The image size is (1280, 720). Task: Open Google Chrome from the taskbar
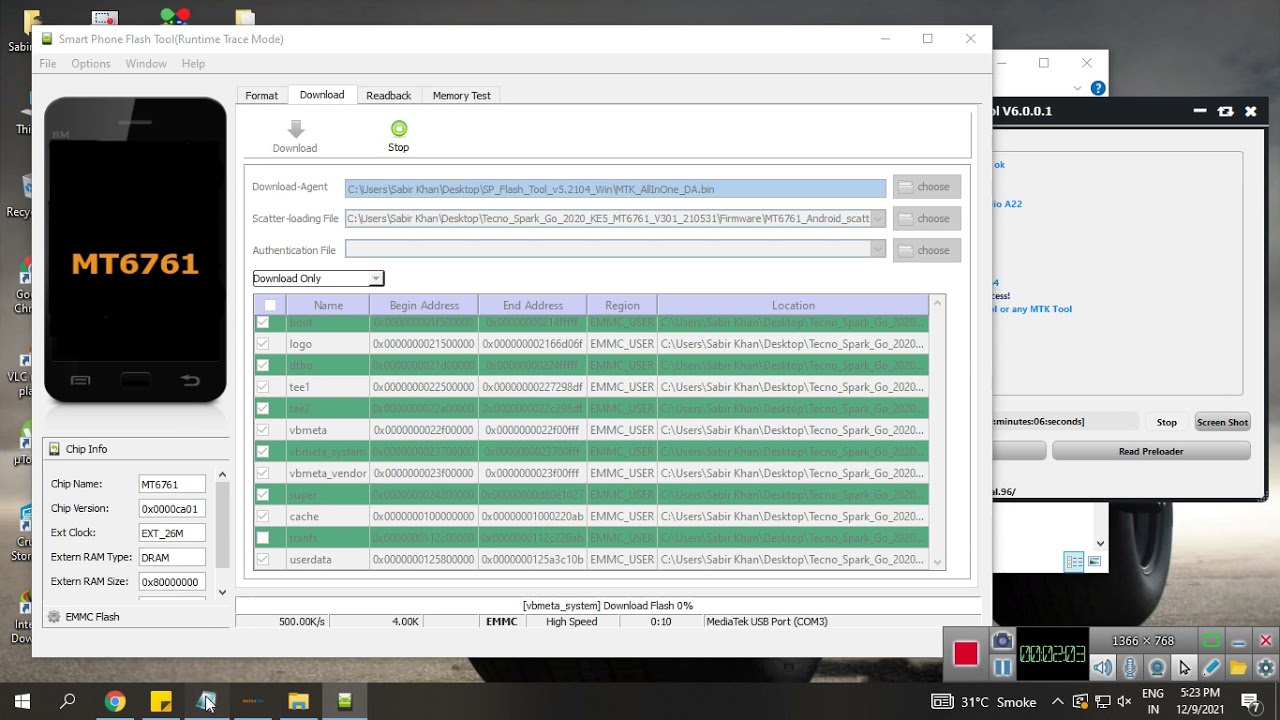point(115,701)
